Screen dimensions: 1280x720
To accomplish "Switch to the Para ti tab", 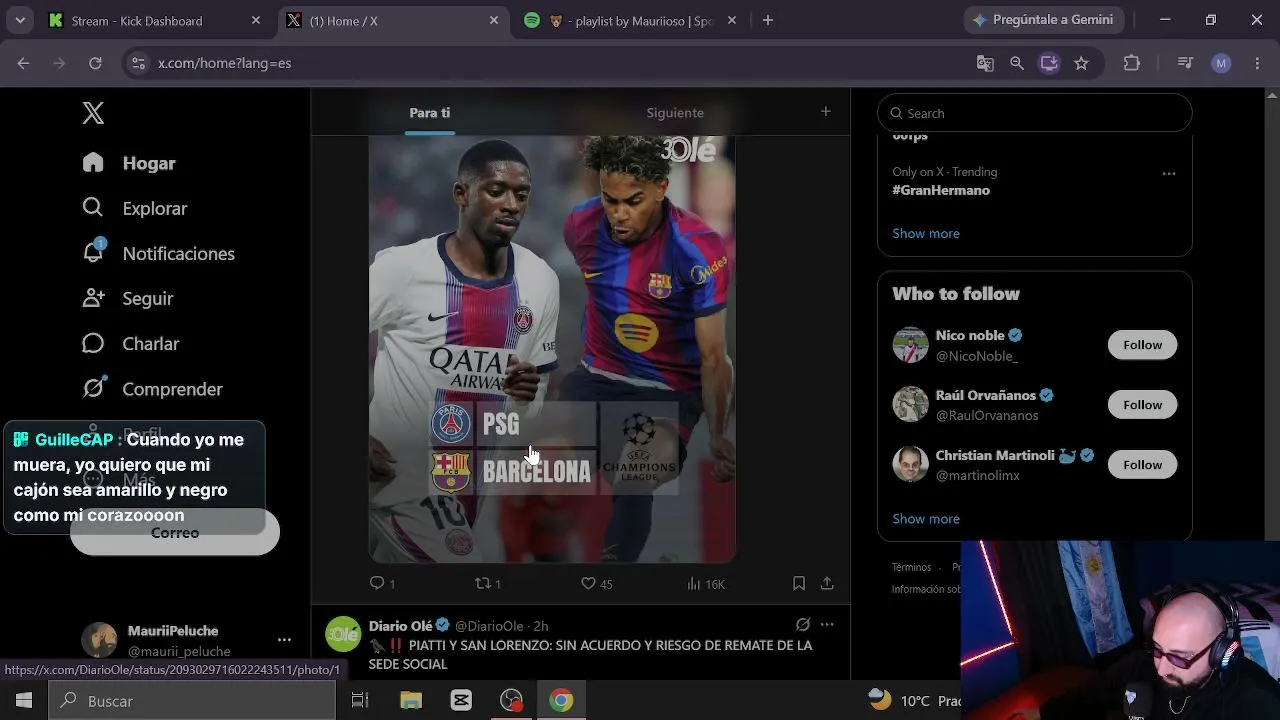I will pyautogui.click(x=430, y=113).
